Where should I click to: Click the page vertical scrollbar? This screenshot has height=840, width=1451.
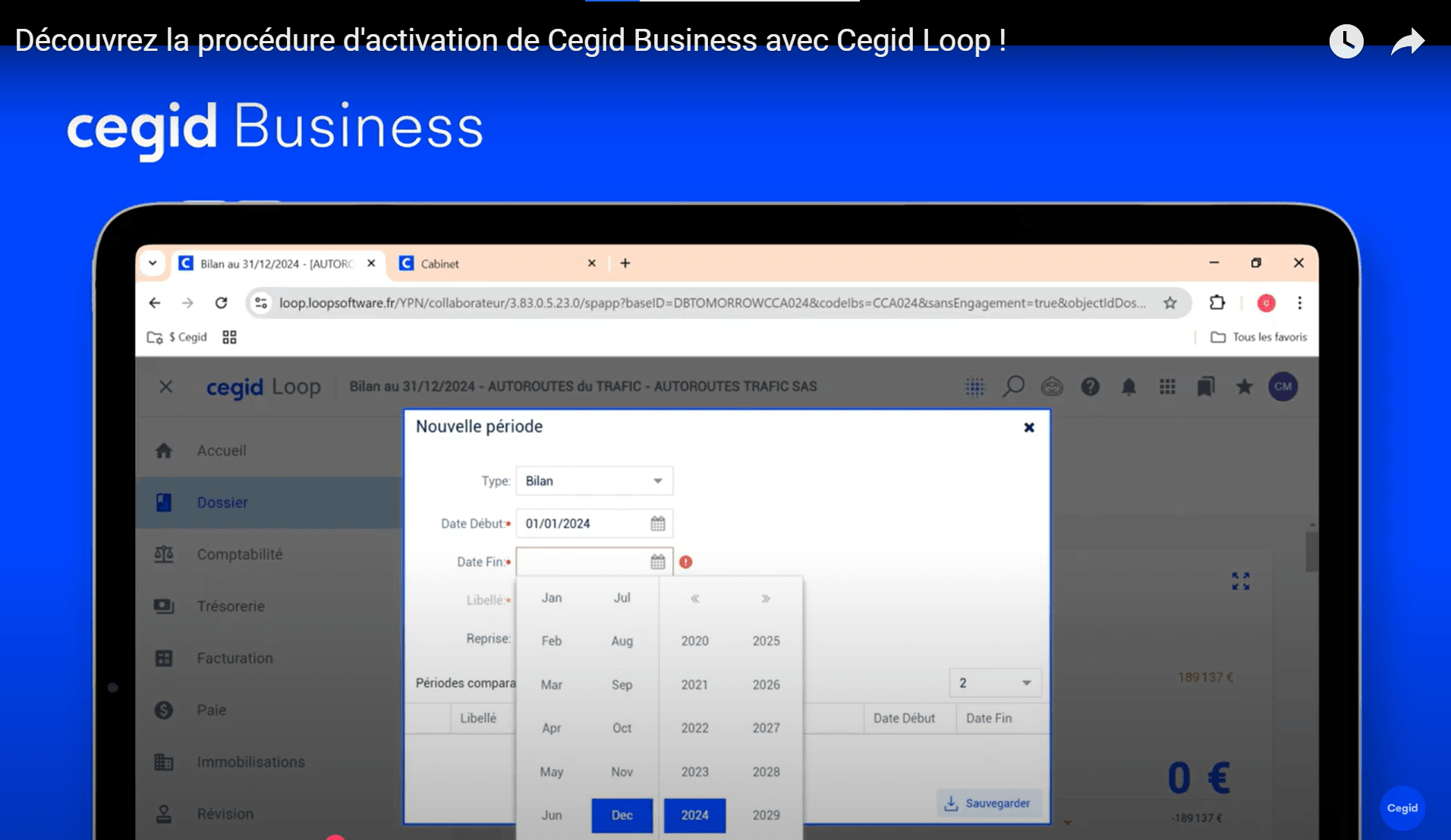pyautogui.click(x=1311, y=552)
